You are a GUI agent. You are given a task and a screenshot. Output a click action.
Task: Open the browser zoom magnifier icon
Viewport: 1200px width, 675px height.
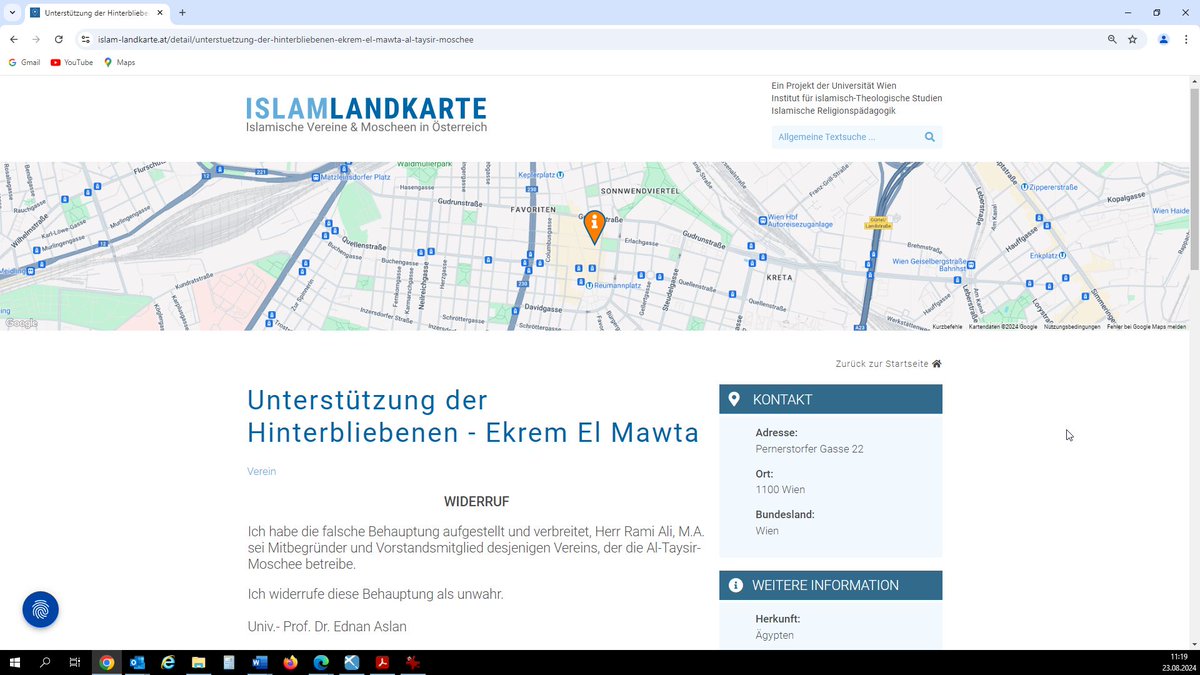pos(1112,39)
